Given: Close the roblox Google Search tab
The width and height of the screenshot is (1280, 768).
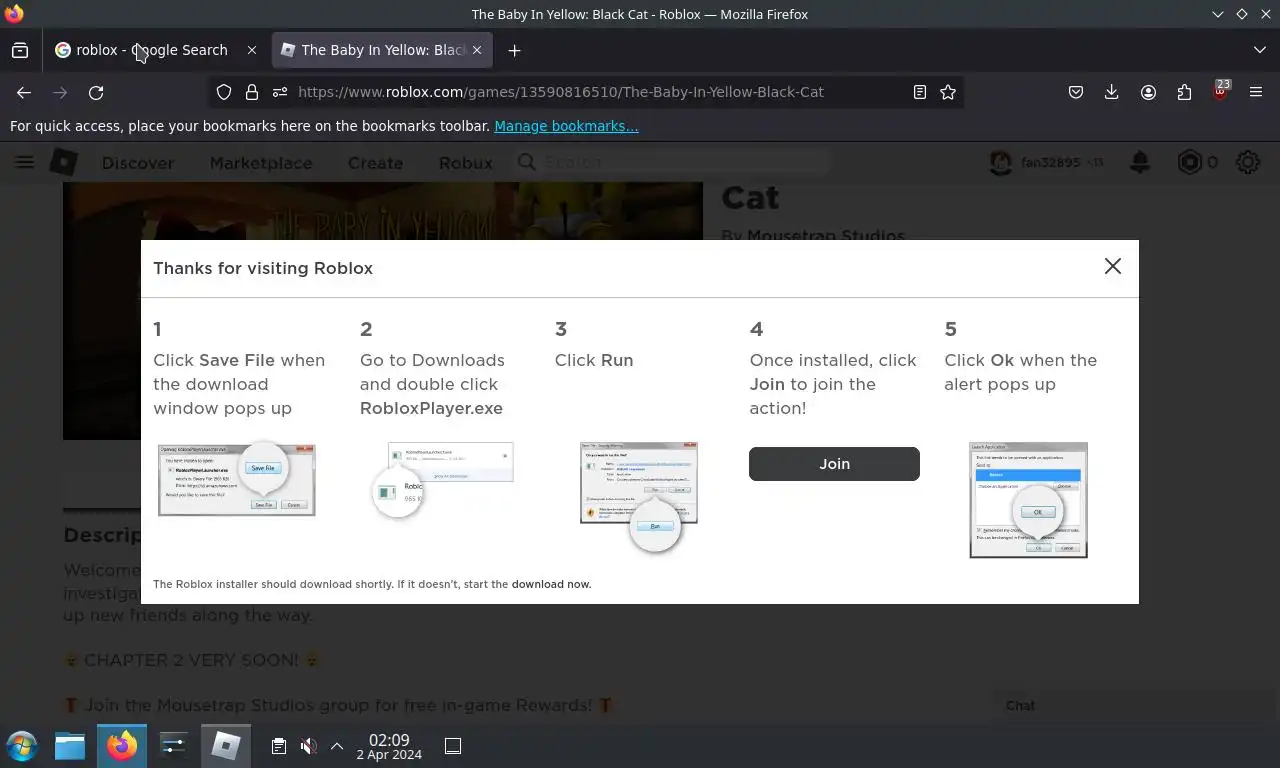Looking at the screenshot, I should coord(251,50).
